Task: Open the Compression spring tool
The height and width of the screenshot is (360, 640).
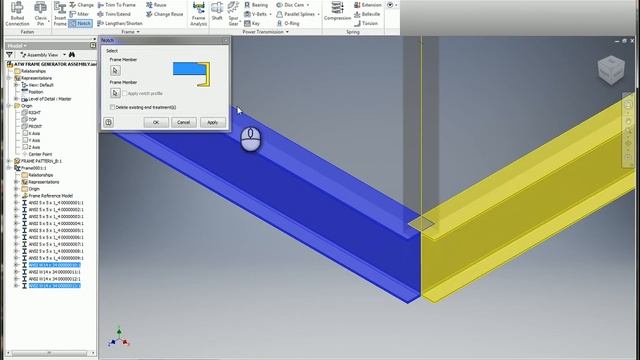Action: 337,11
